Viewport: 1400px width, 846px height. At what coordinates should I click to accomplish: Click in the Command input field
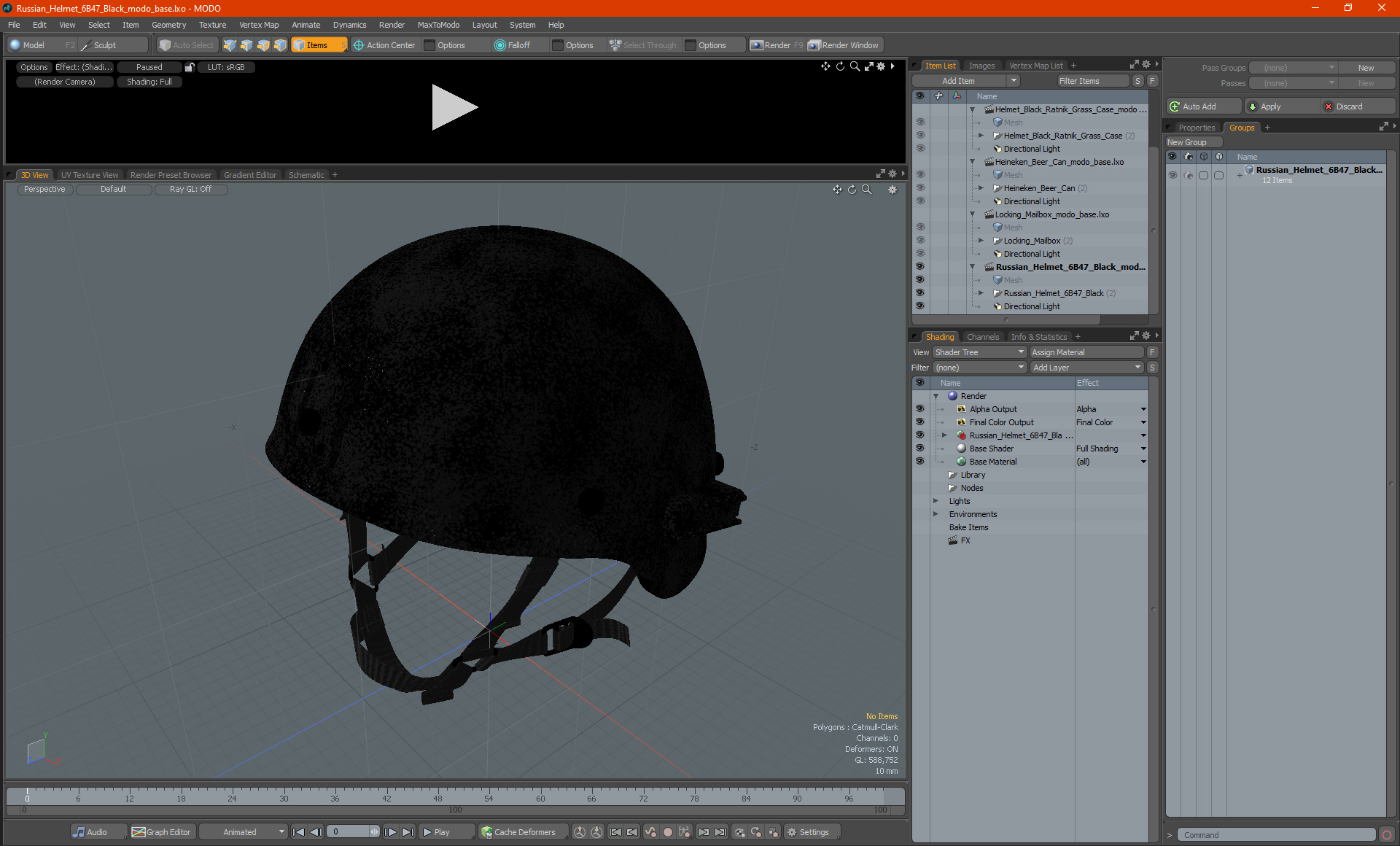pos(1277,835)
